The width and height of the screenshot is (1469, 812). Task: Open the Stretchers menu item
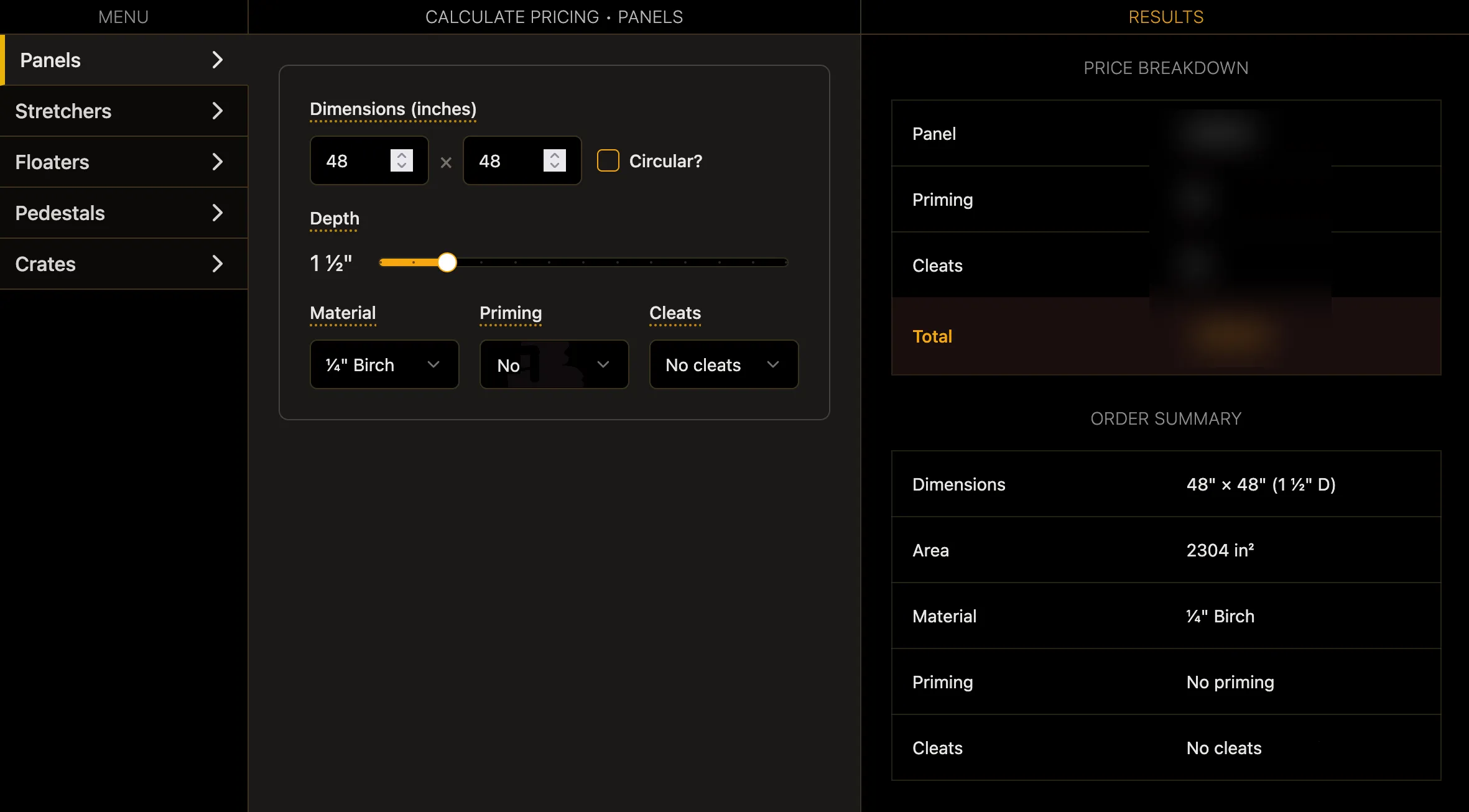point(124,111)
